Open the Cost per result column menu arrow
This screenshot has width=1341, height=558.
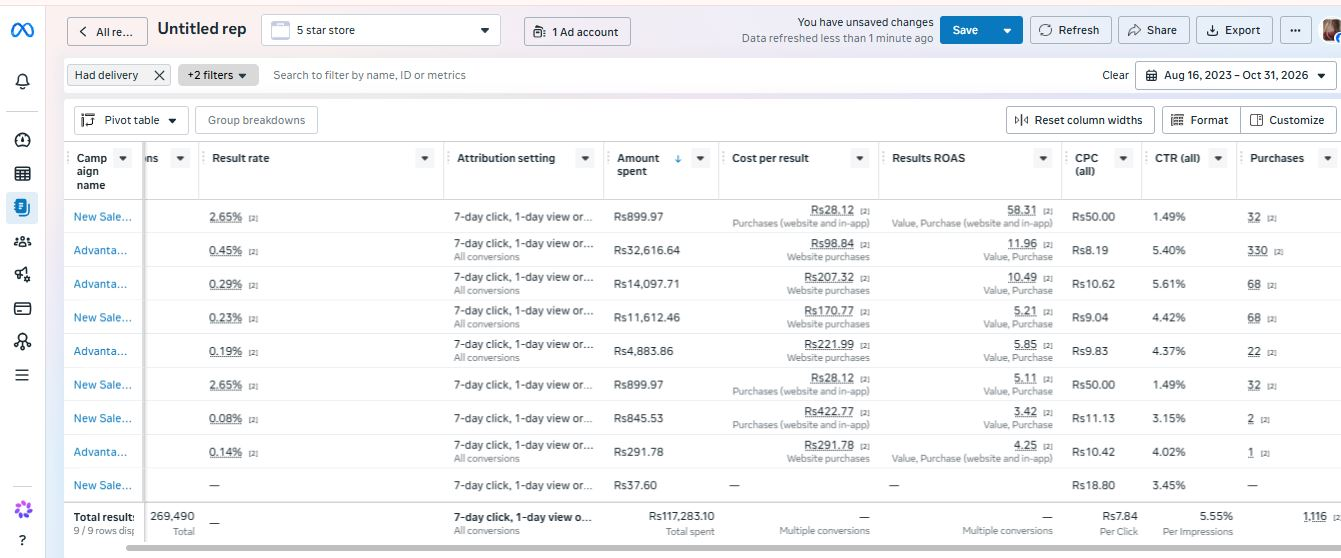point(860,158)
